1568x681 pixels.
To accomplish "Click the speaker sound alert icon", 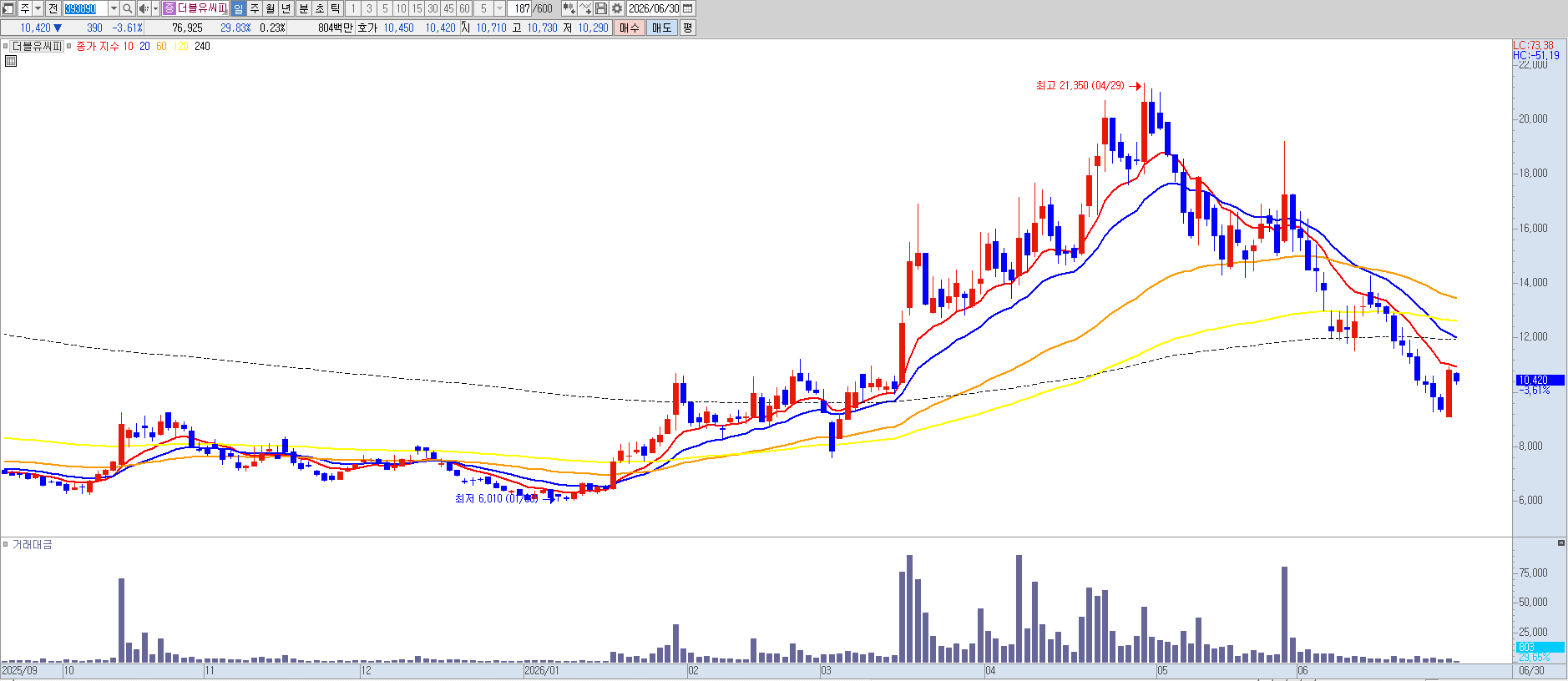I will click(144, 8).
